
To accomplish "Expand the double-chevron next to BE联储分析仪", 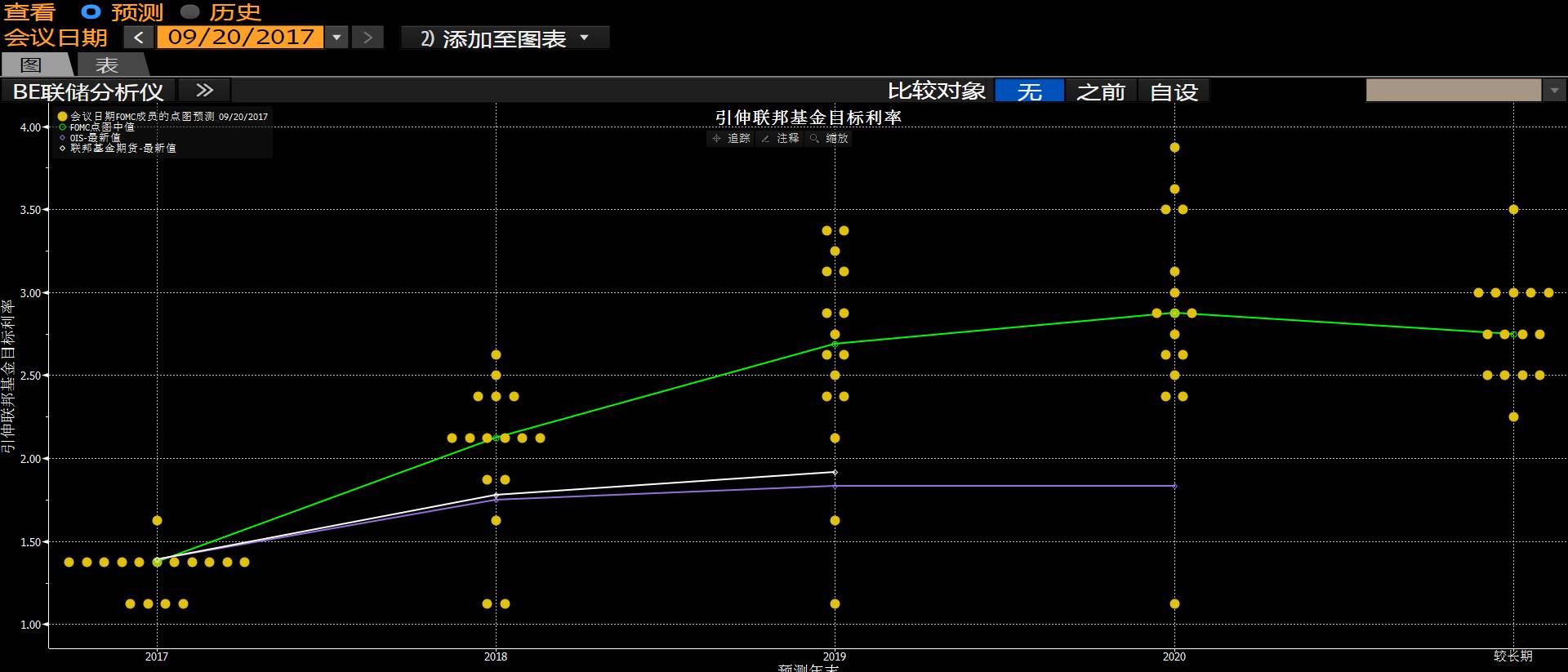I will click(204, 91).
